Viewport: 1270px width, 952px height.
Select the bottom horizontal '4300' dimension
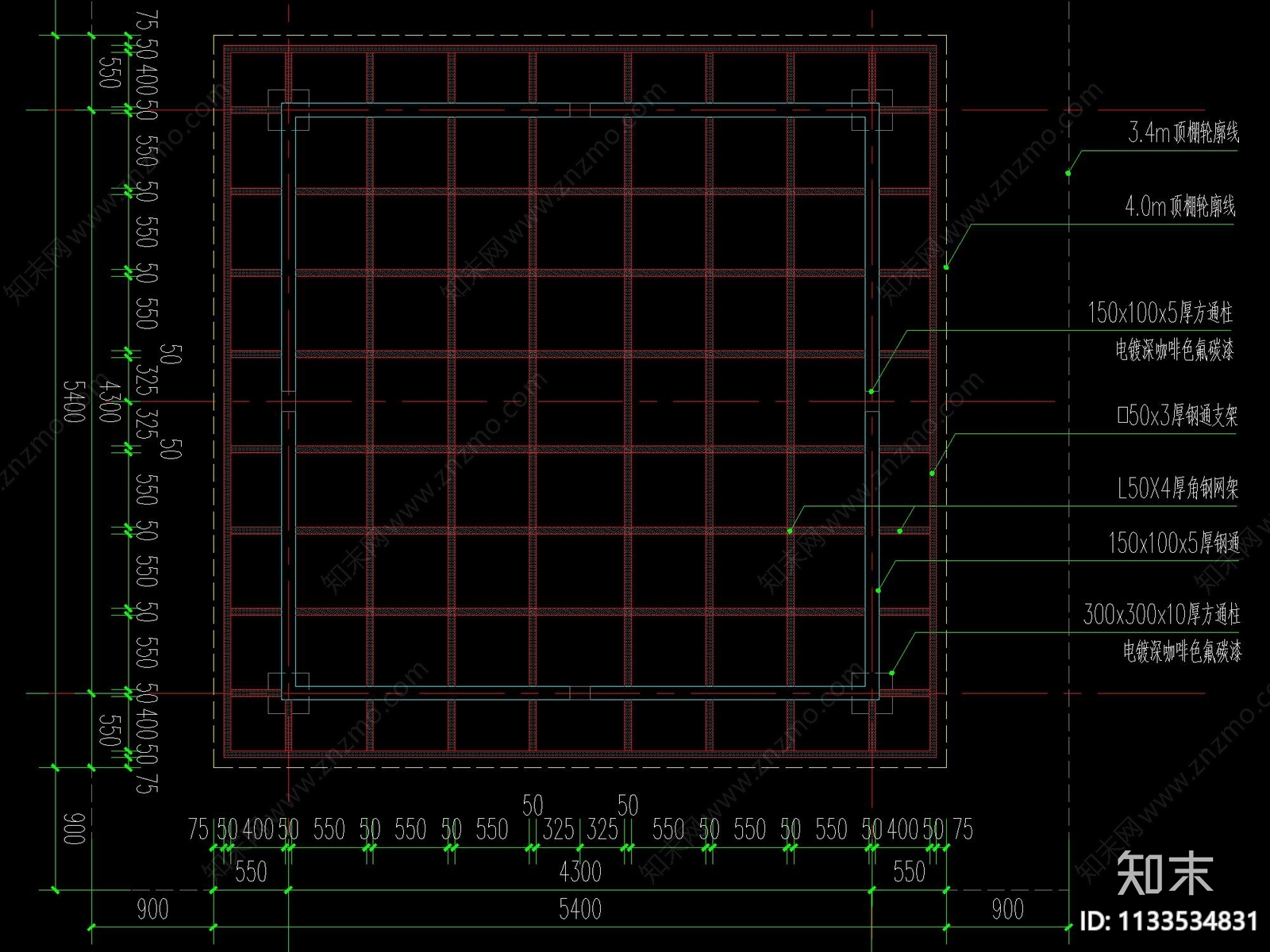[x=580, y=872]
